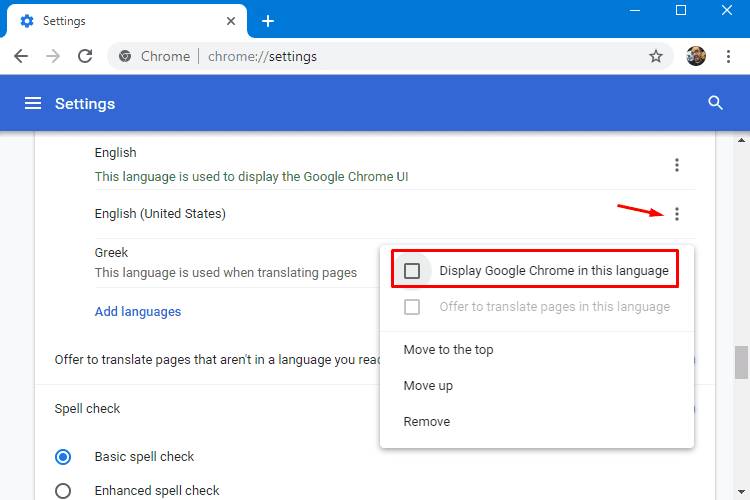Viewport: 750px width, 500px height.
Task: Open more actions for English (United States)
Action: [676, 214]
